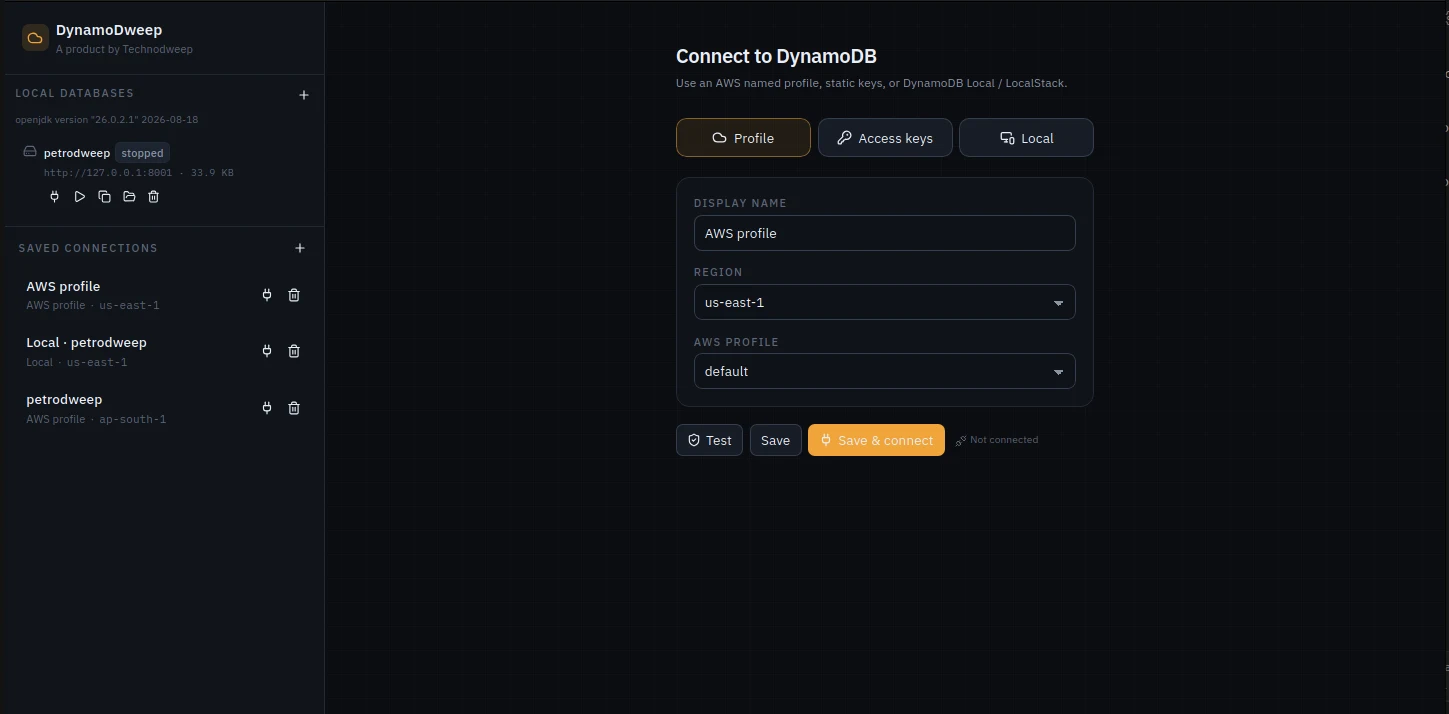Focus the Display Name input field
This screenshot has width=1449, height=714.
tap(884, 233)
